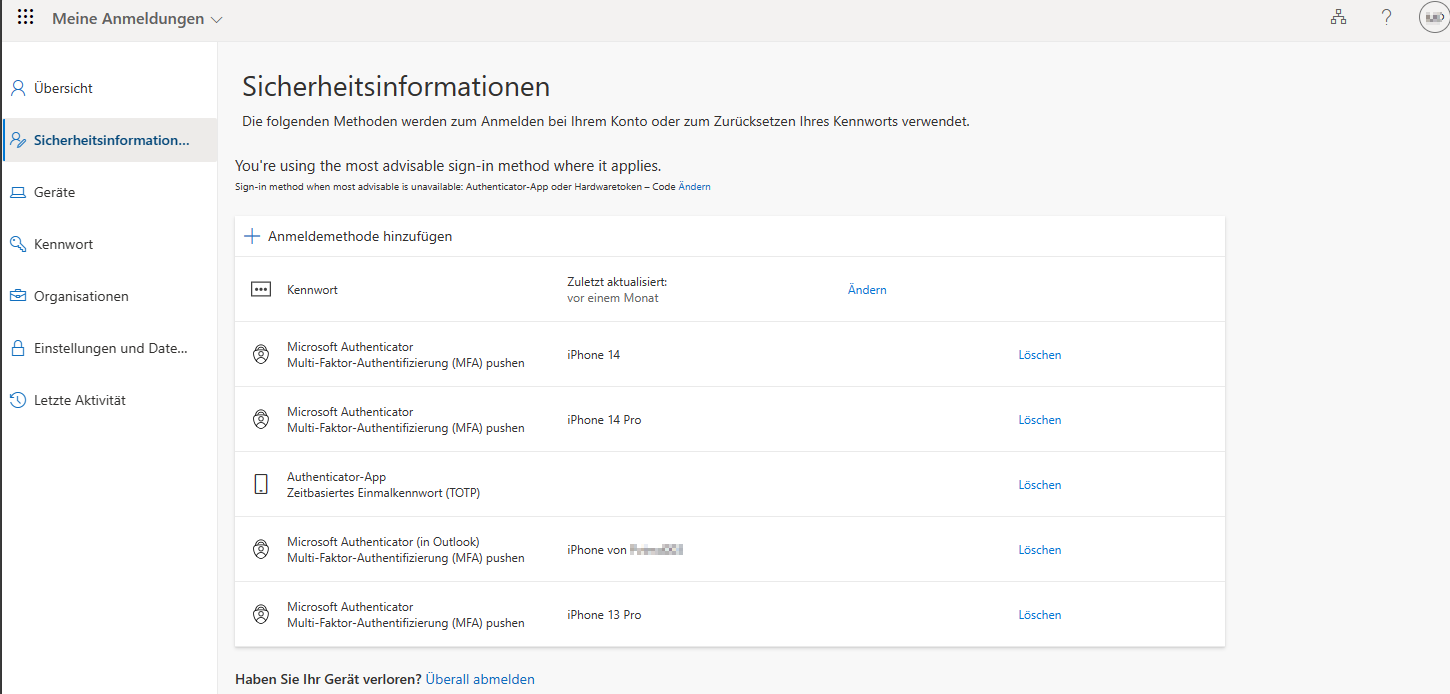Click the account profile avatar
This screenshot has width=1450, height=694.
1433,17
